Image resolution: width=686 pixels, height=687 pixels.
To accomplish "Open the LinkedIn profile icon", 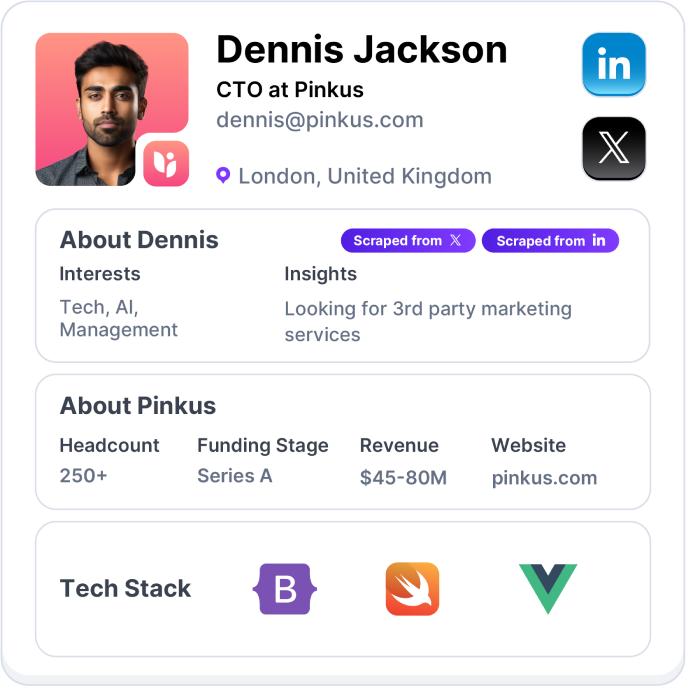I will (613, 65).
